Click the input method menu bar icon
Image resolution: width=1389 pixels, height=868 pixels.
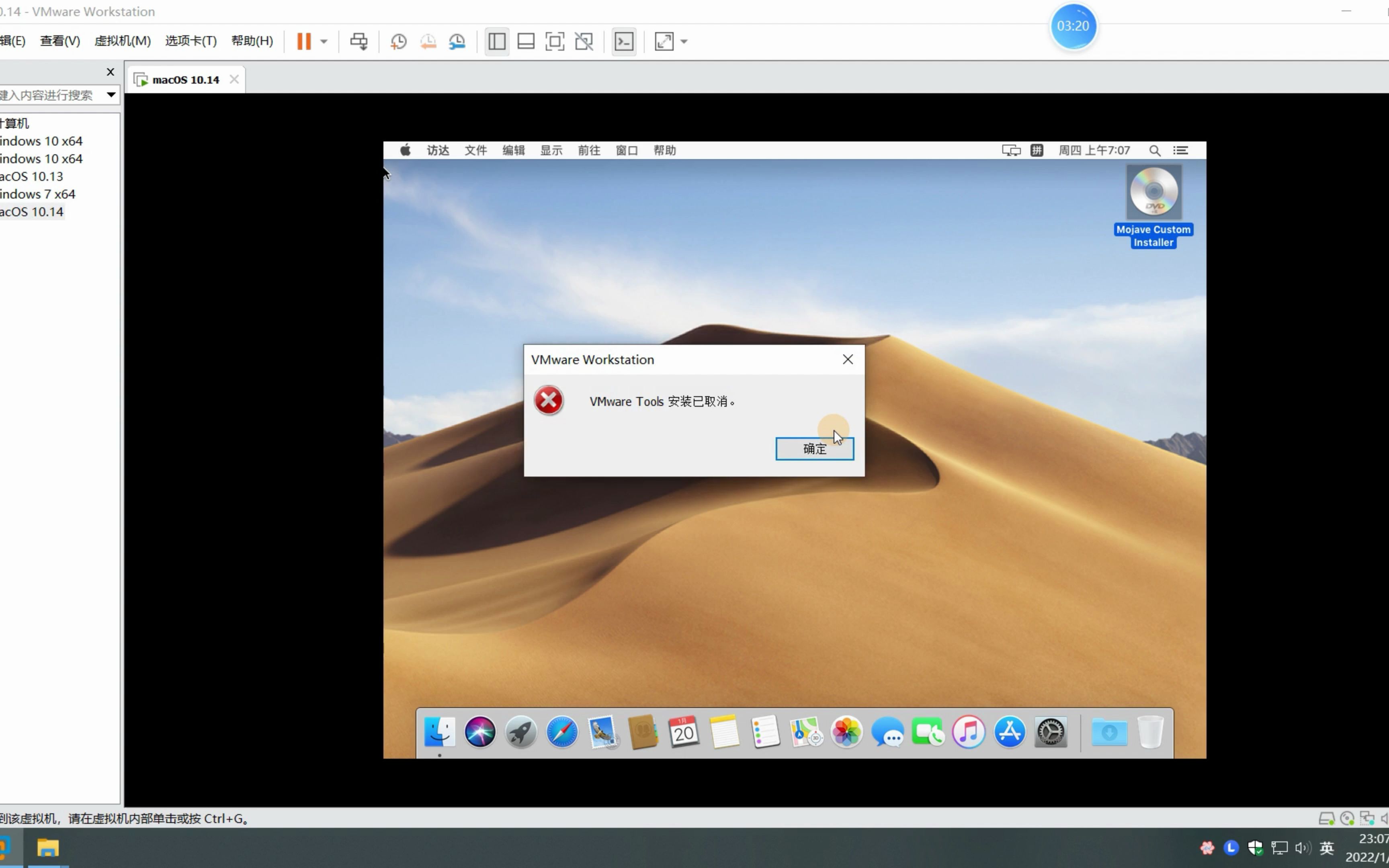point(1037,150)
